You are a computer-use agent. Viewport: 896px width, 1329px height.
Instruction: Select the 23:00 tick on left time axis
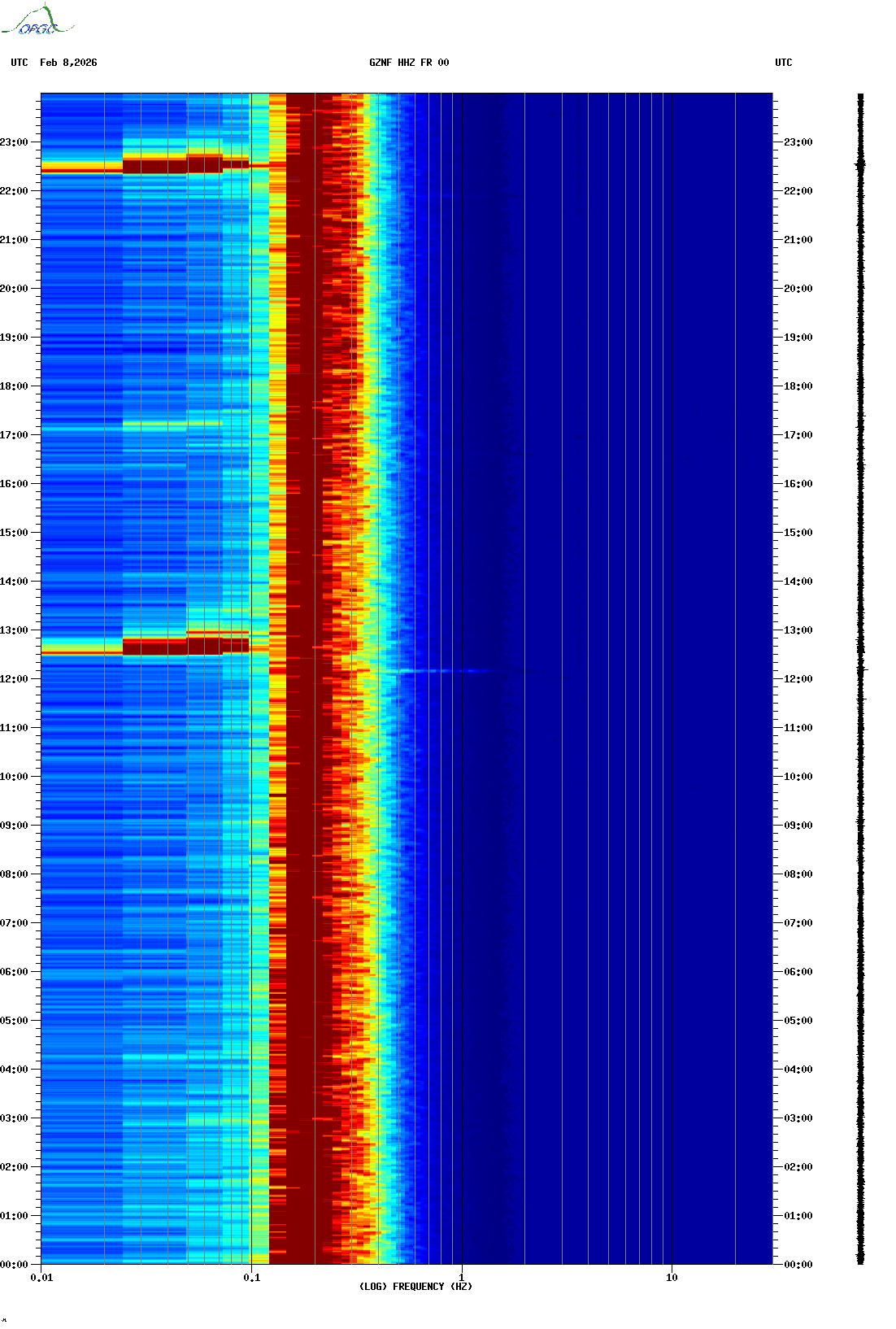point(15,142)
